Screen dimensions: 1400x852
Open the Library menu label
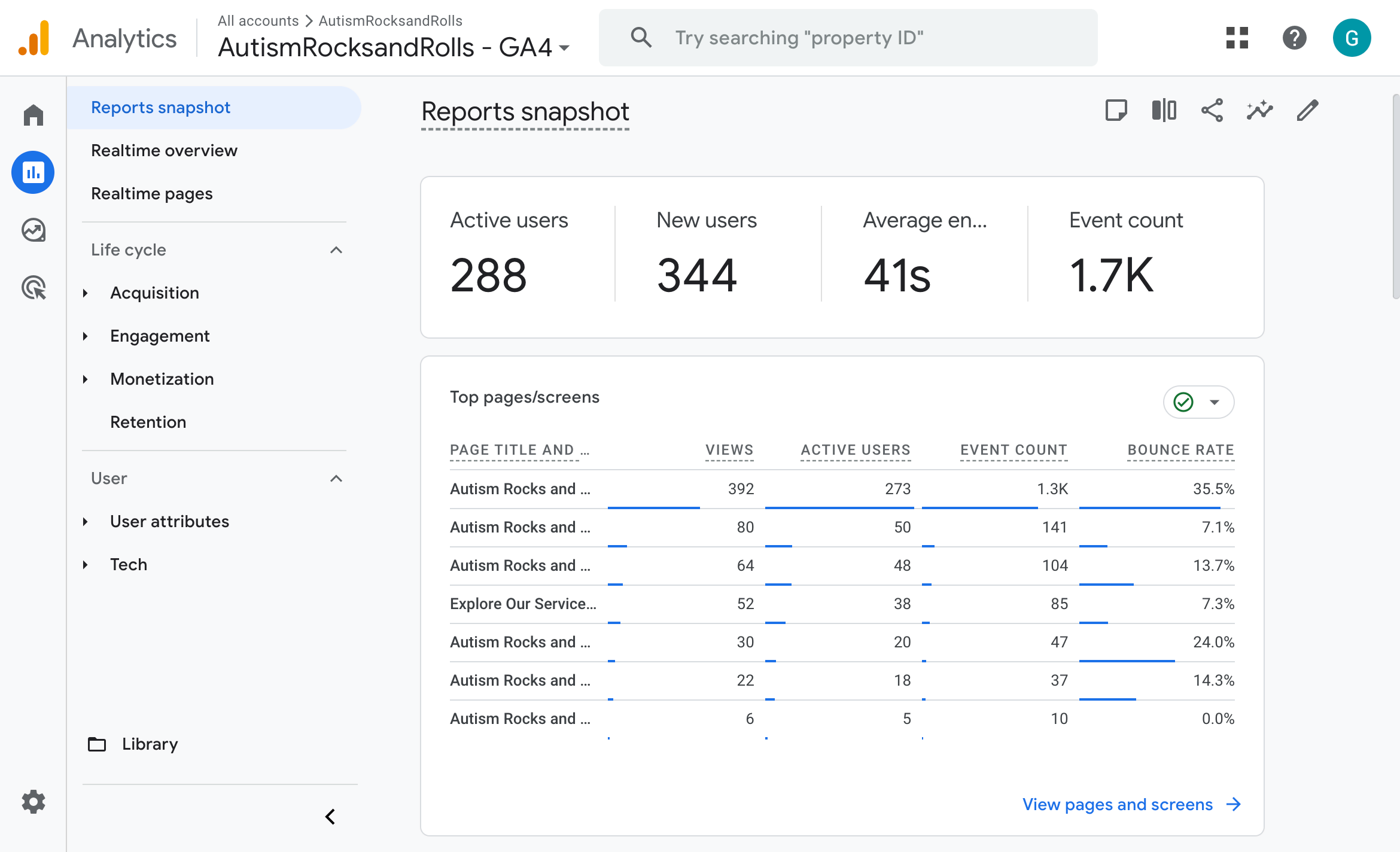point(150,744)
